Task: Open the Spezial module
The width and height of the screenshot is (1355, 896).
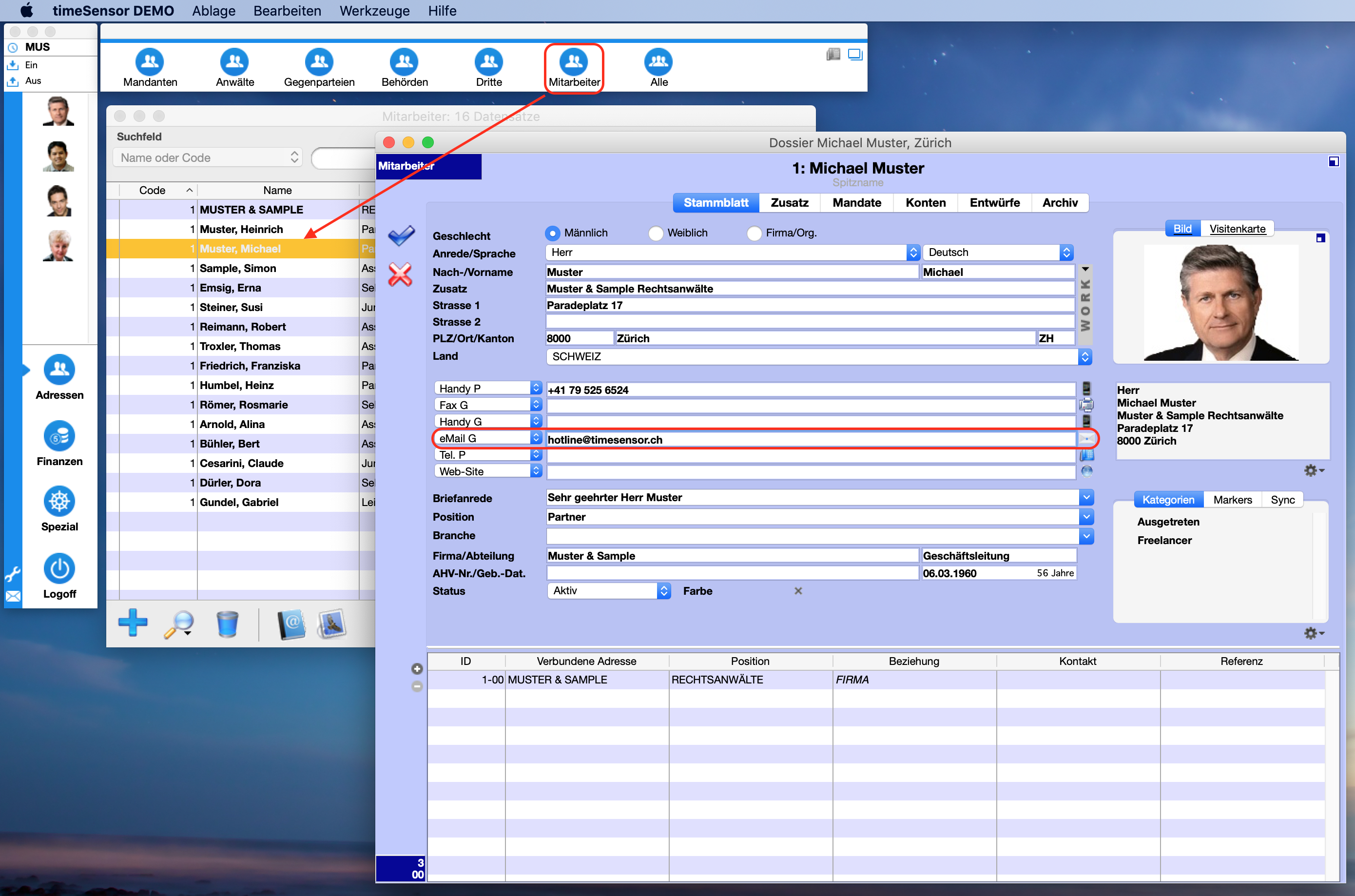Action: pyautogui.click(x=59, y=509)
